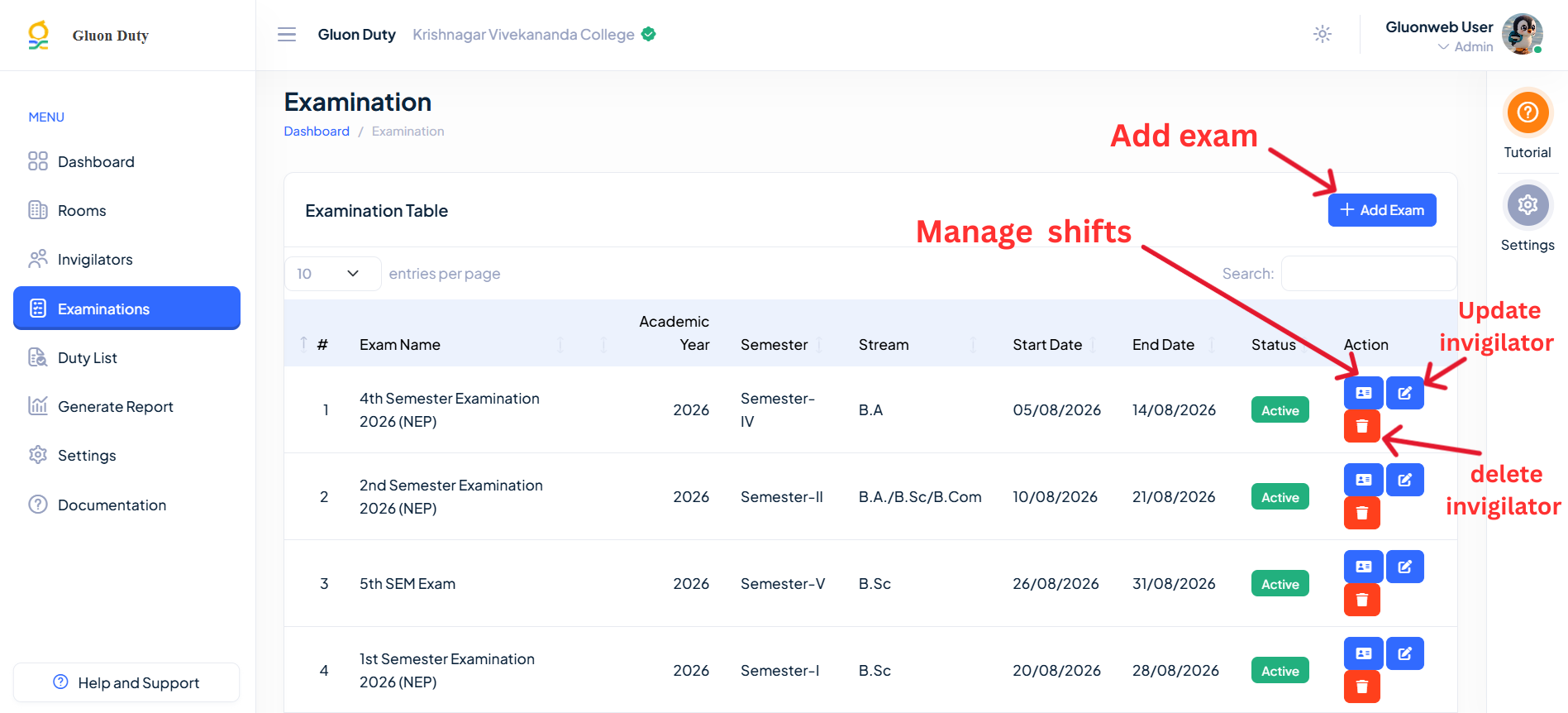1568x713 pixels.
Task: Open Invigilators in the sidebar
Action: tap(126, 260)
